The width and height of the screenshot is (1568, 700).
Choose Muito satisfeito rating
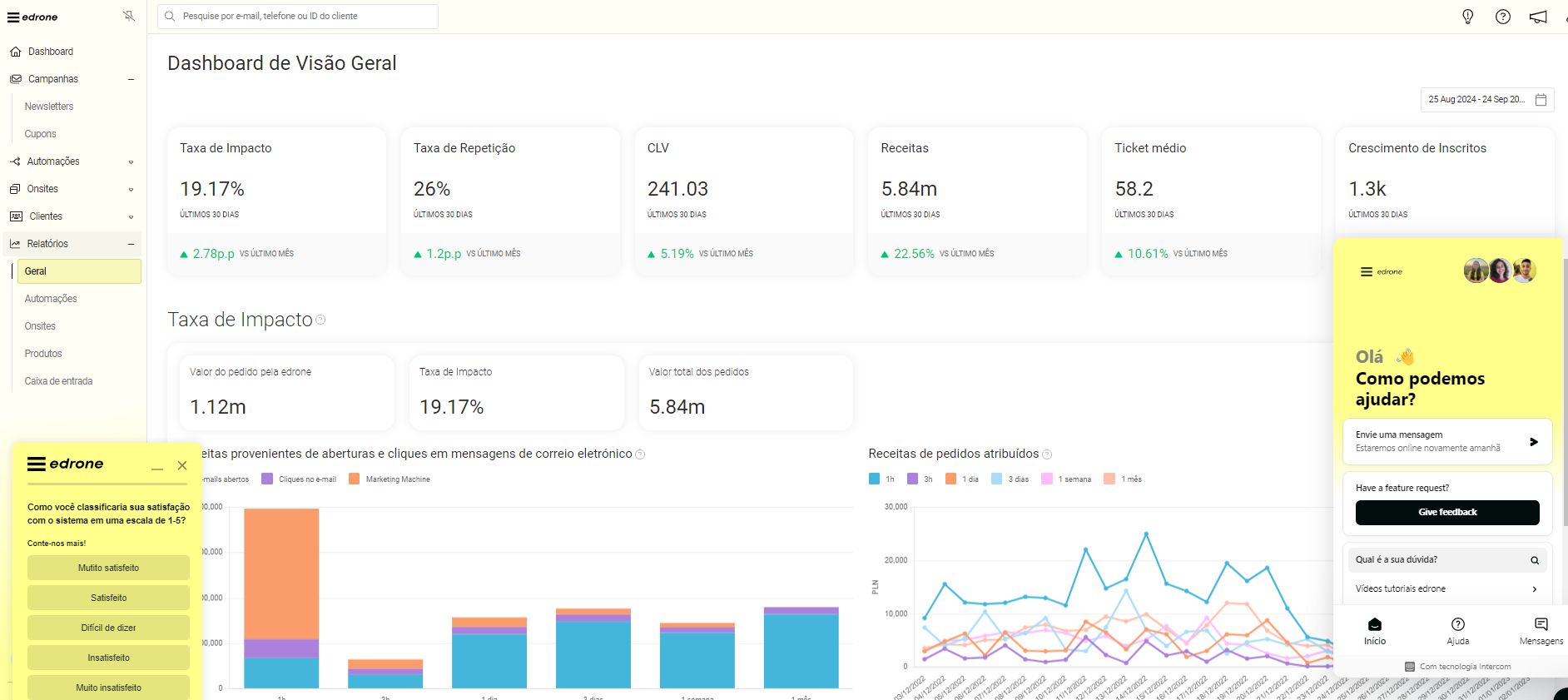coord(108,568)
